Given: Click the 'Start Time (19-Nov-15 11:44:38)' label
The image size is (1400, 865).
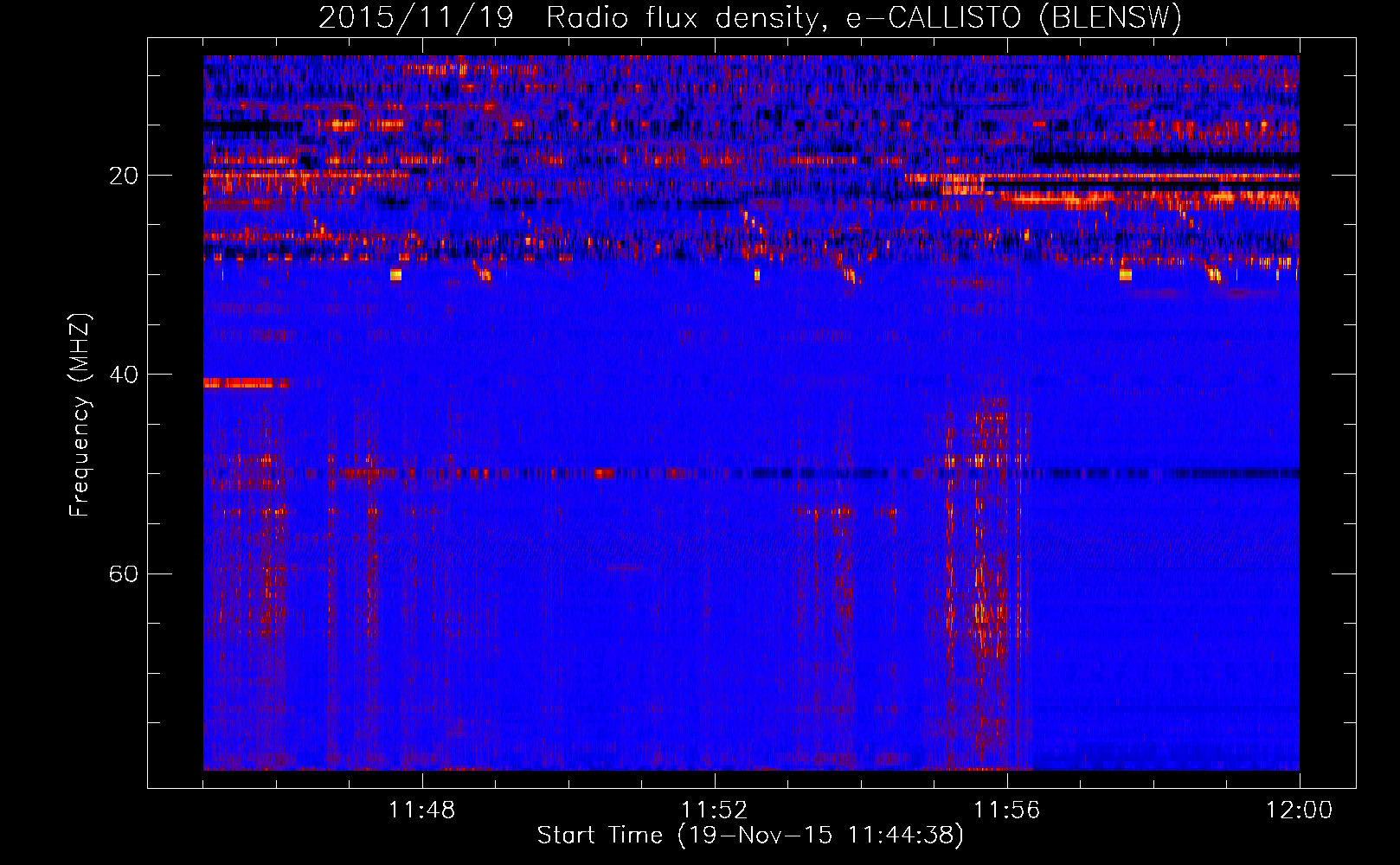Looking at the screenshot, I should click(x=750, y=836).
